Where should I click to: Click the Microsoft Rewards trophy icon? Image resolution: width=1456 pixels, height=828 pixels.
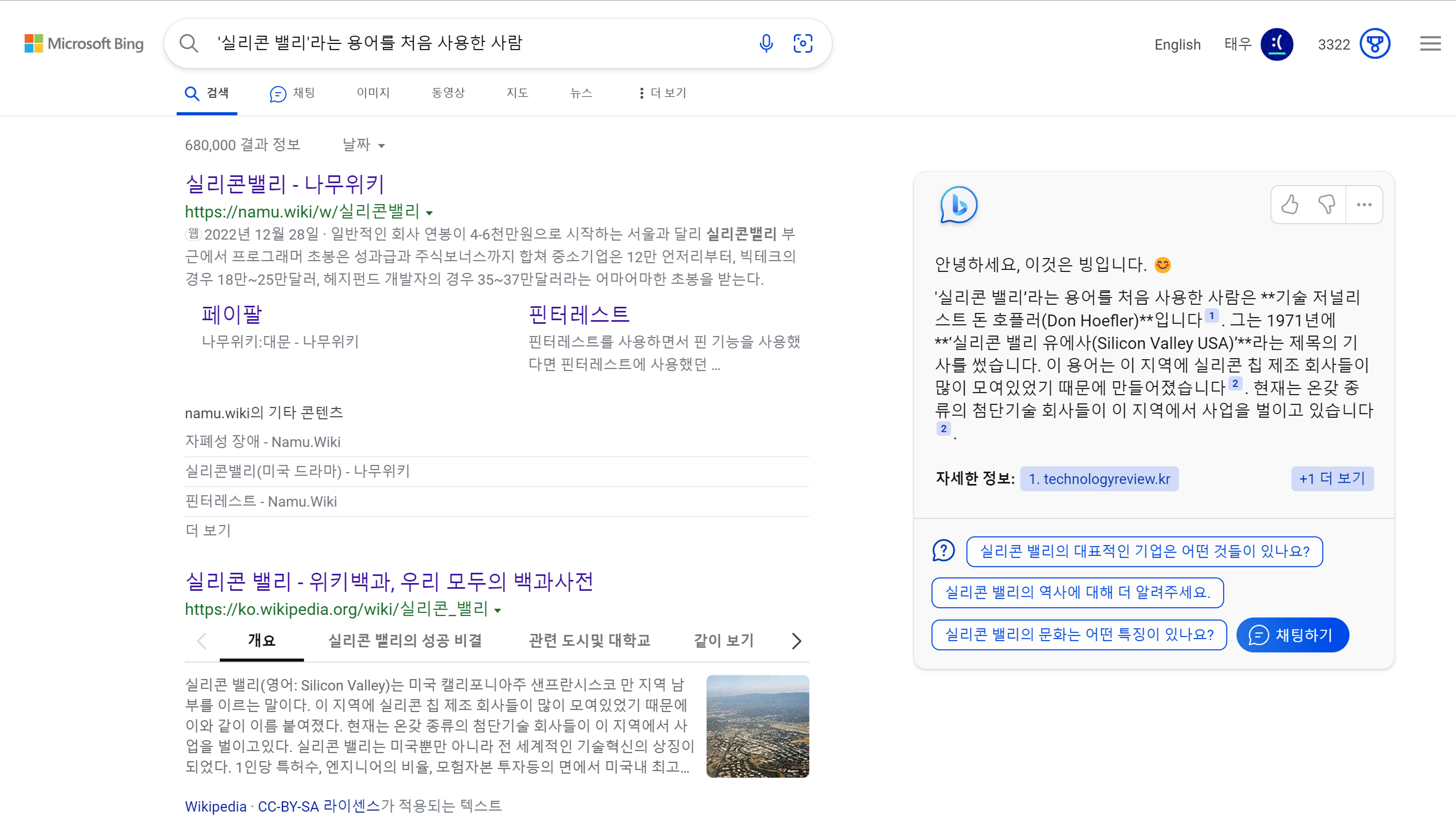click(x=1375, y=44)
